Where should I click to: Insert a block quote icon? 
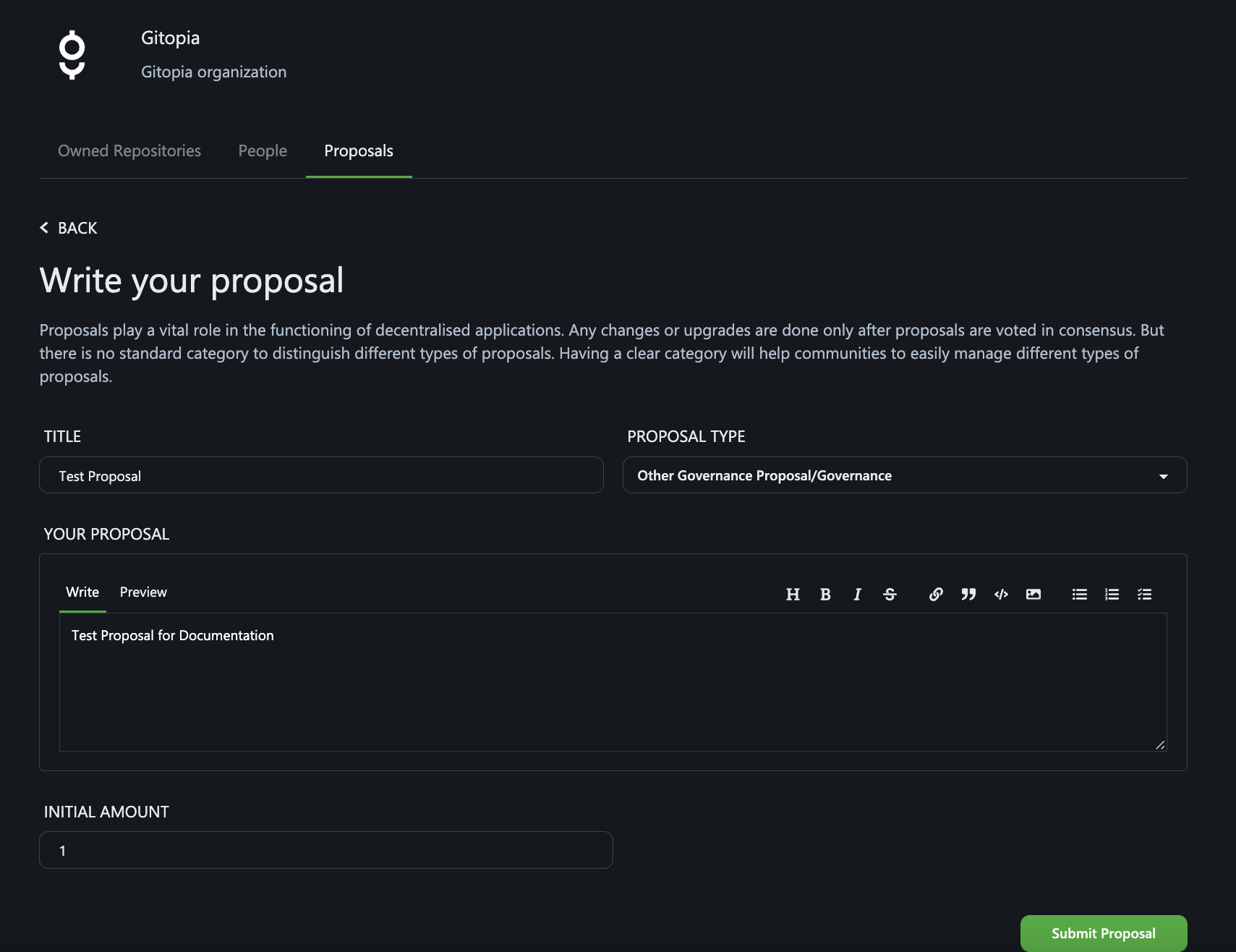[x=968, y=594]
